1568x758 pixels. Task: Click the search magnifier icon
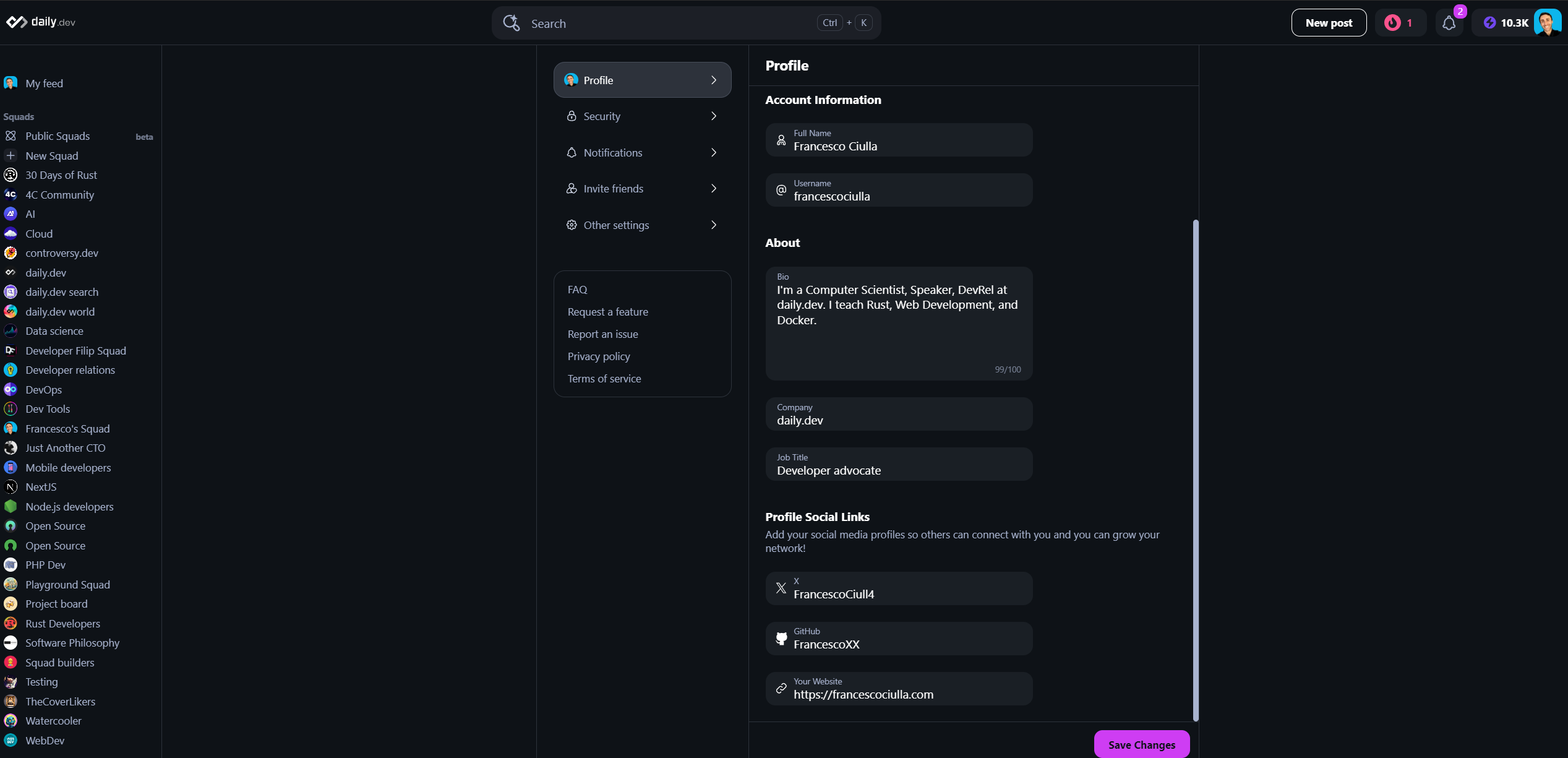[x=511, y=23]
